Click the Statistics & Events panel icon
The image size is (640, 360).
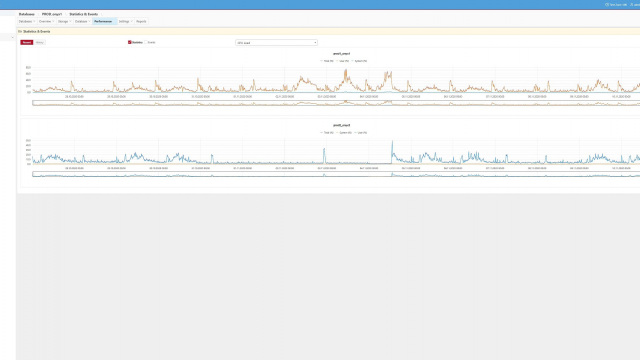click(20, 31)
